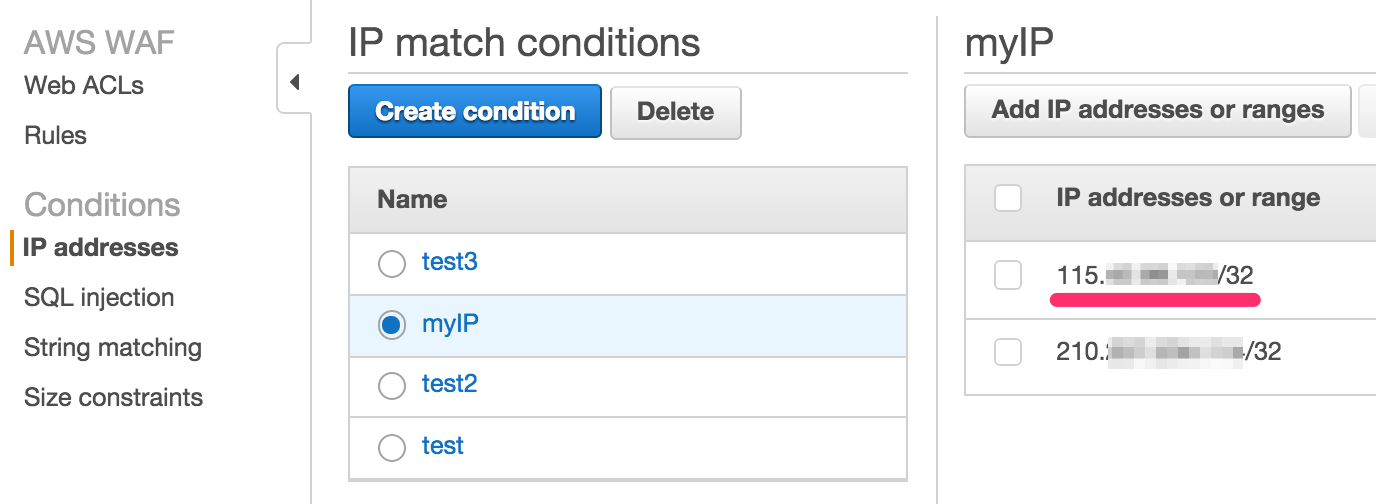
Task: Open SQL injection conditions
Action: coord(99,298)
